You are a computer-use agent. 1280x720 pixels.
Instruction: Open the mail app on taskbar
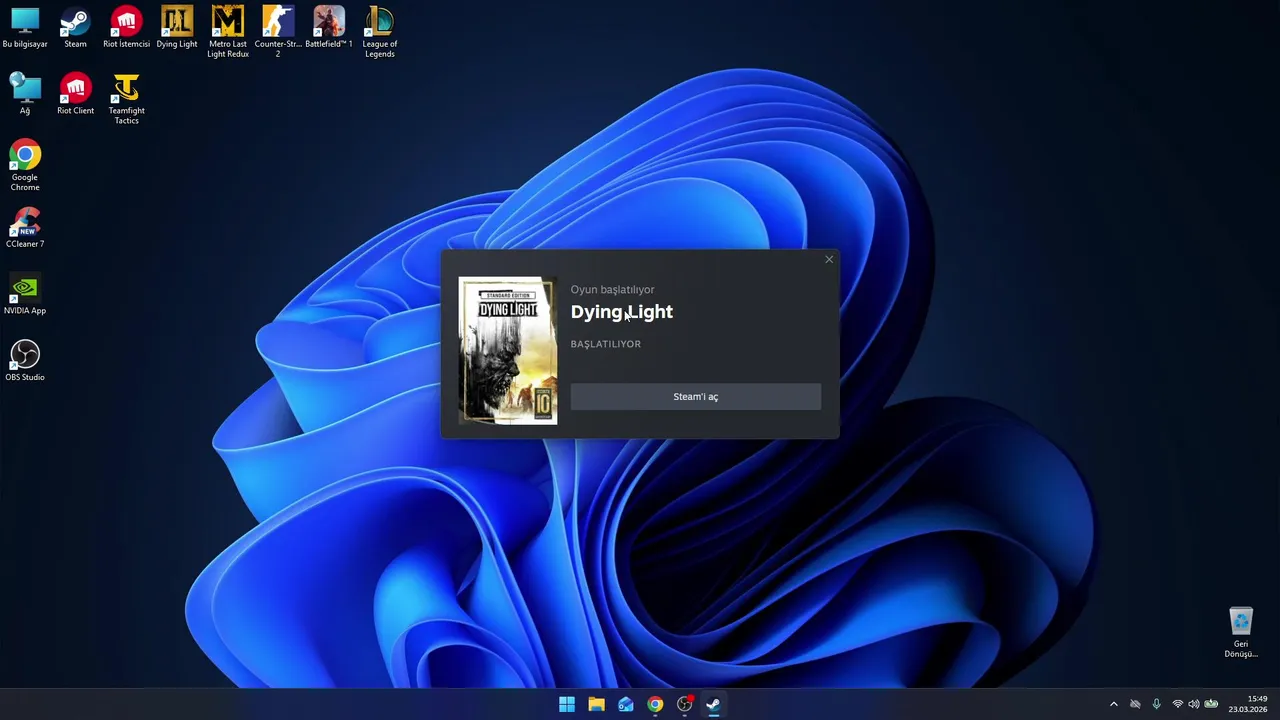(x=626, y=704)
